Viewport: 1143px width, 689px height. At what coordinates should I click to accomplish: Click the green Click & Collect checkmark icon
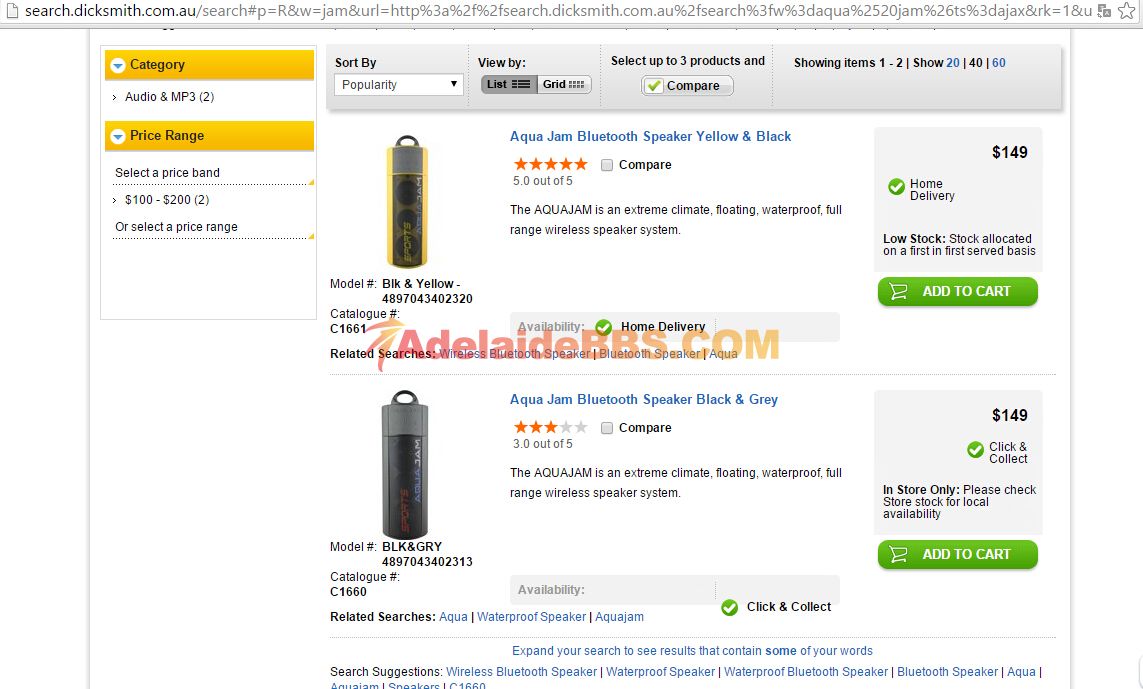point(975,451)
